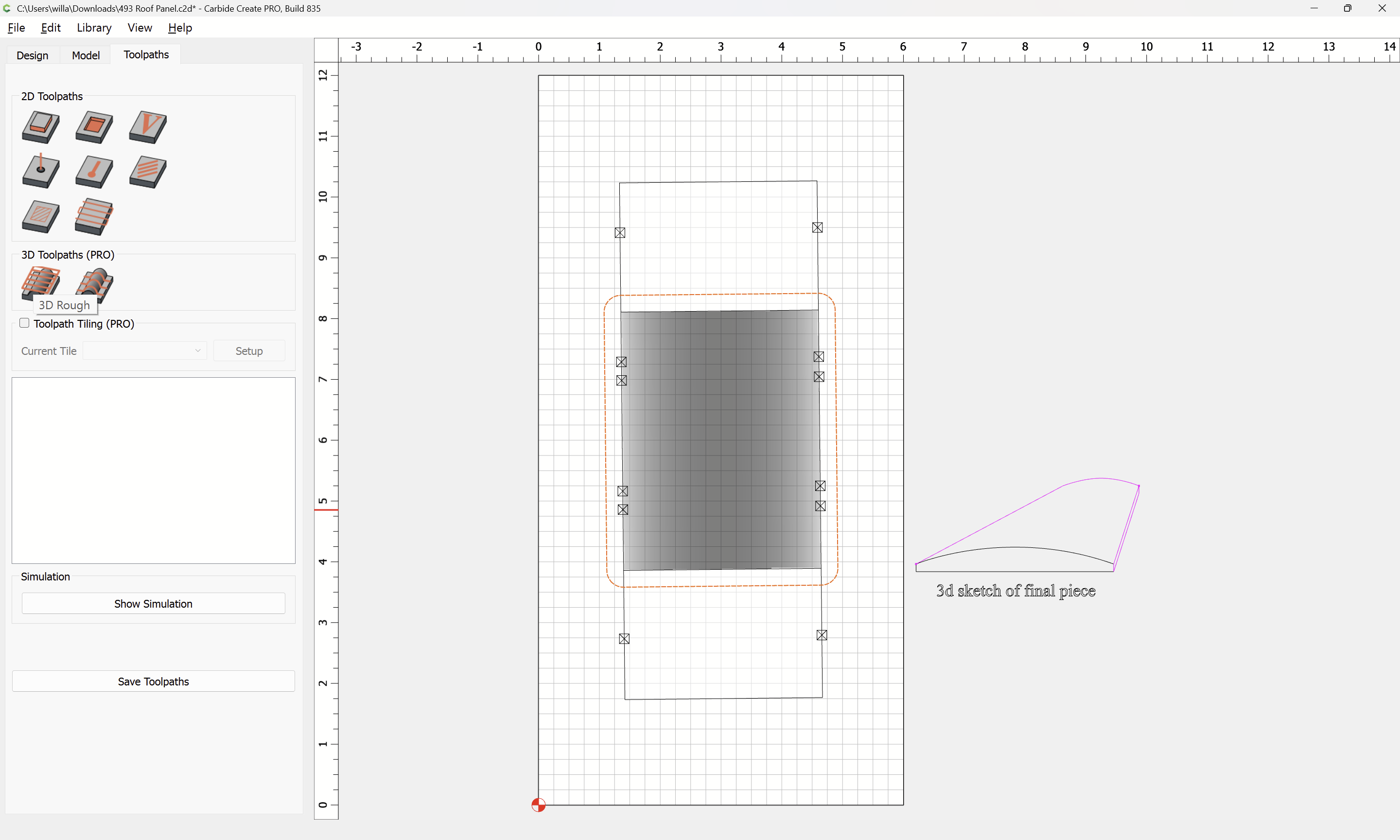The image size is (1400, 840).
Task: Click the red origin marker on canvas
Action: click(x=538, y=805)
